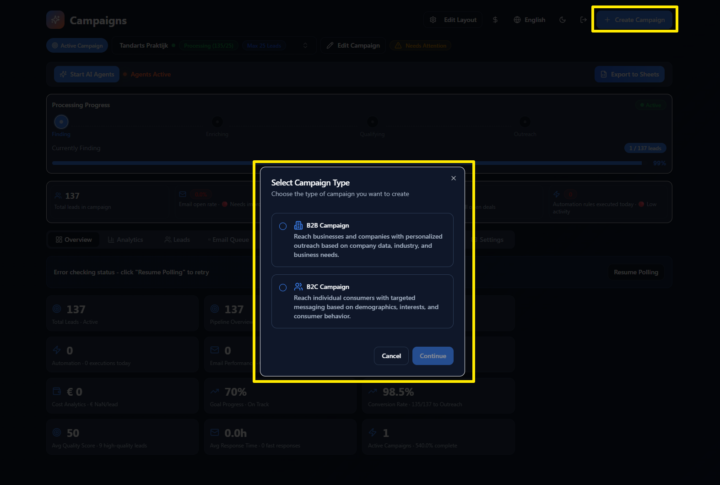Click the Campaigns app logo icon
This screenshot has width=720, height=485.
coord(55,20)
